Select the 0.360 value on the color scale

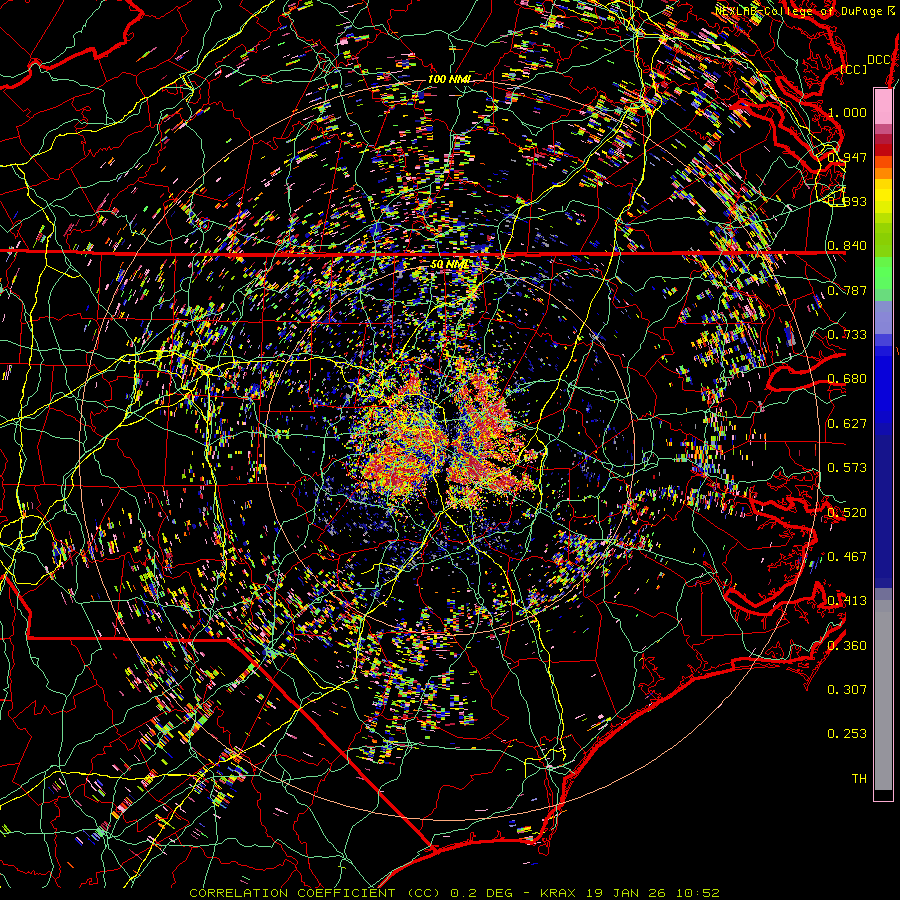(x=847, y=646)
